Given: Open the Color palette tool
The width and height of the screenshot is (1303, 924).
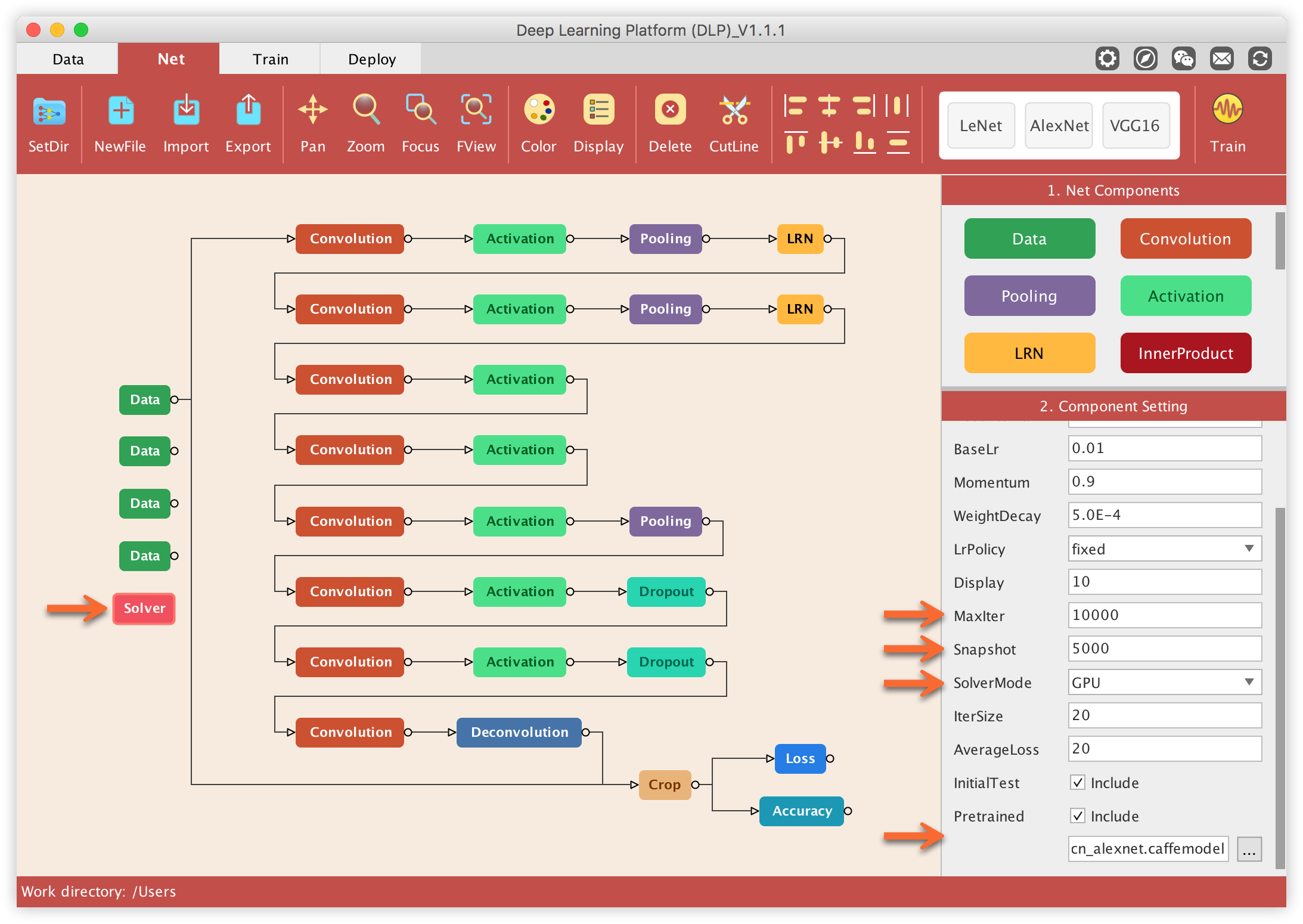Looking at the screenshot, I should 539,111.
